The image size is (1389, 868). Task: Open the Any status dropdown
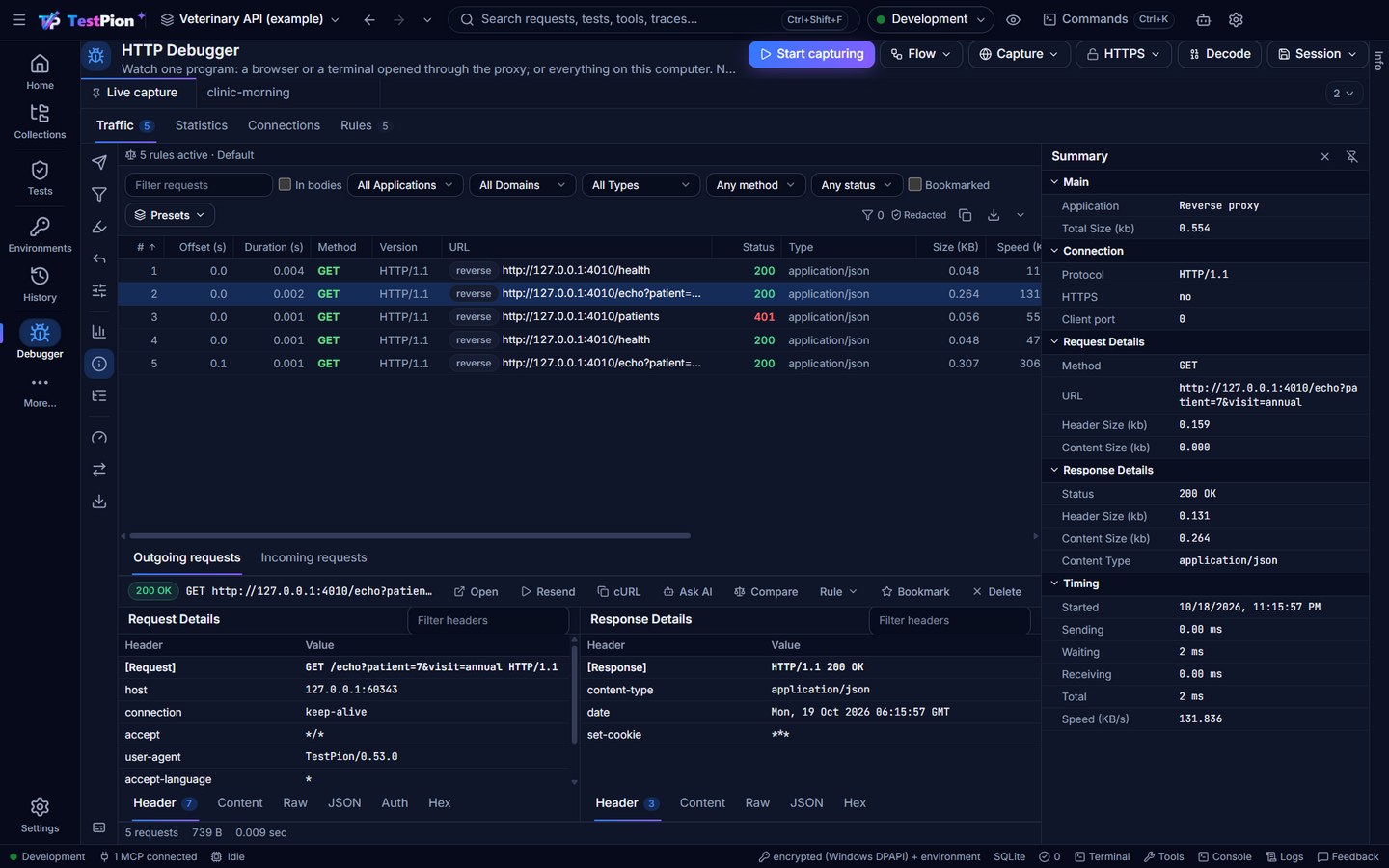click(x=857, y=185)
